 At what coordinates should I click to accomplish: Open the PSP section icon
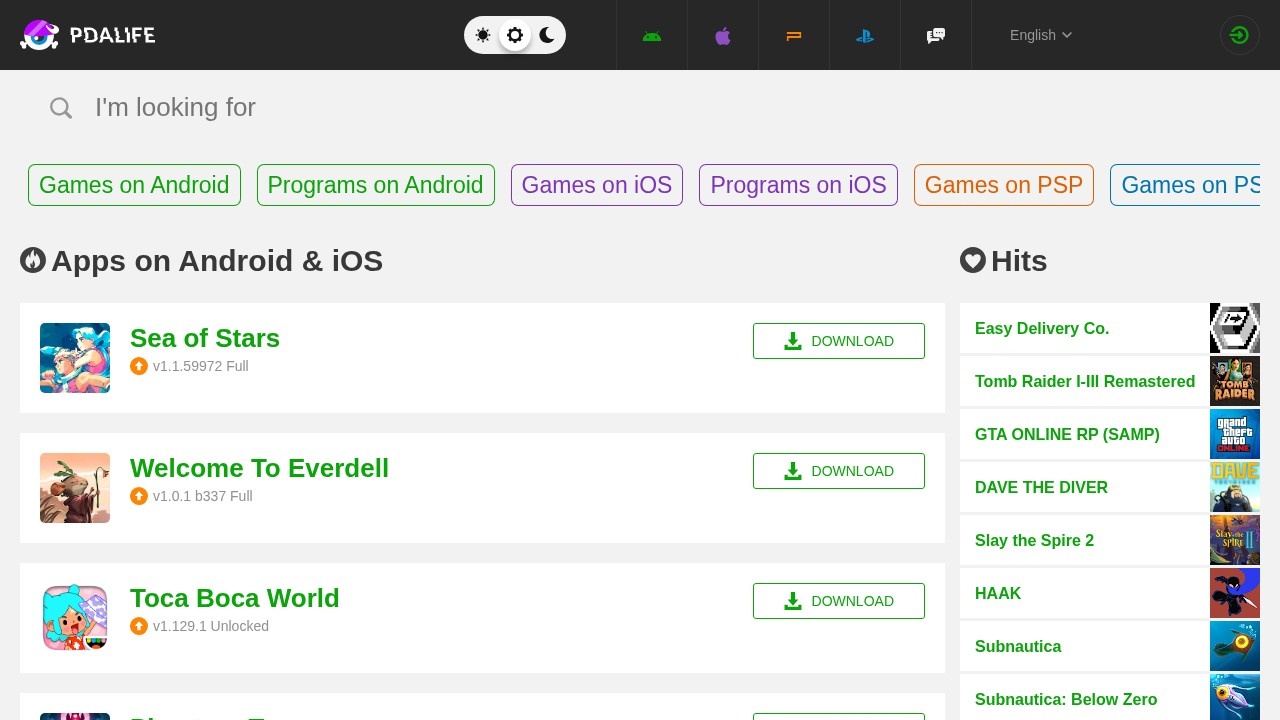(x=794, y=35)
